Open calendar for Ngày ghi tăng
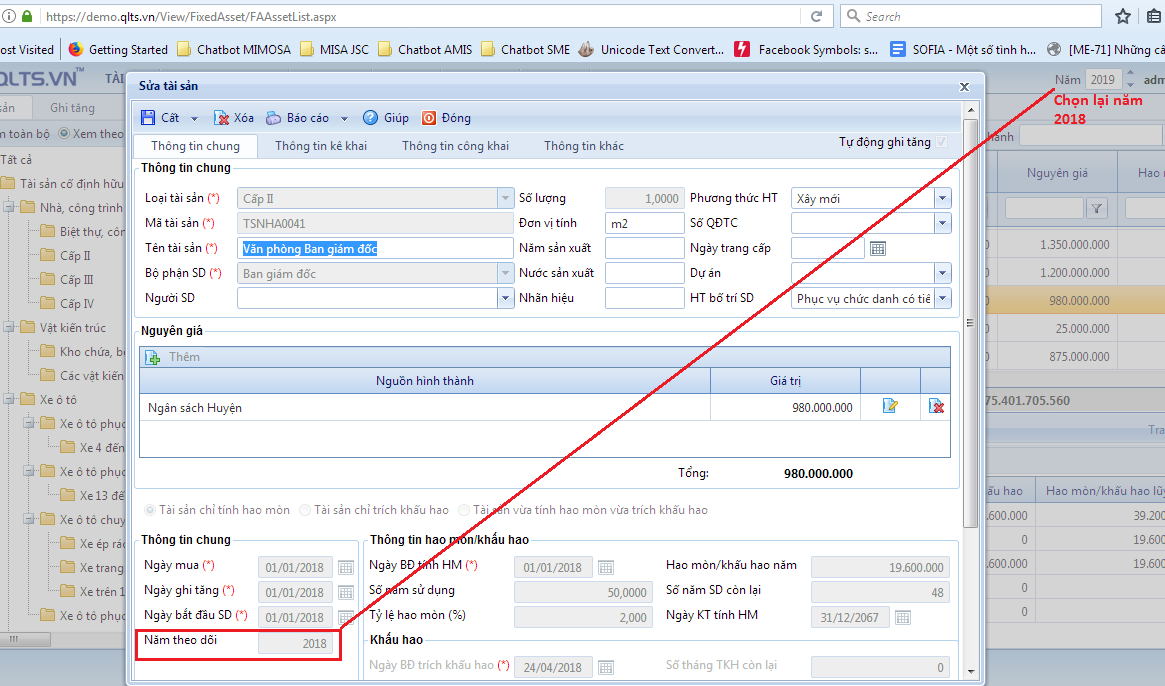The height and width of the screenshot is (686, 1165). [345, 592]
